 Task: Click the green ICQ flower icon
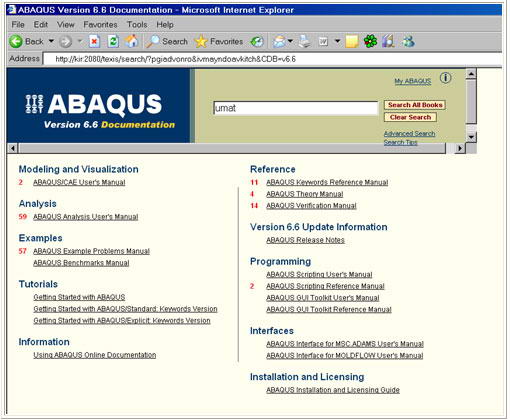[370, 42]
